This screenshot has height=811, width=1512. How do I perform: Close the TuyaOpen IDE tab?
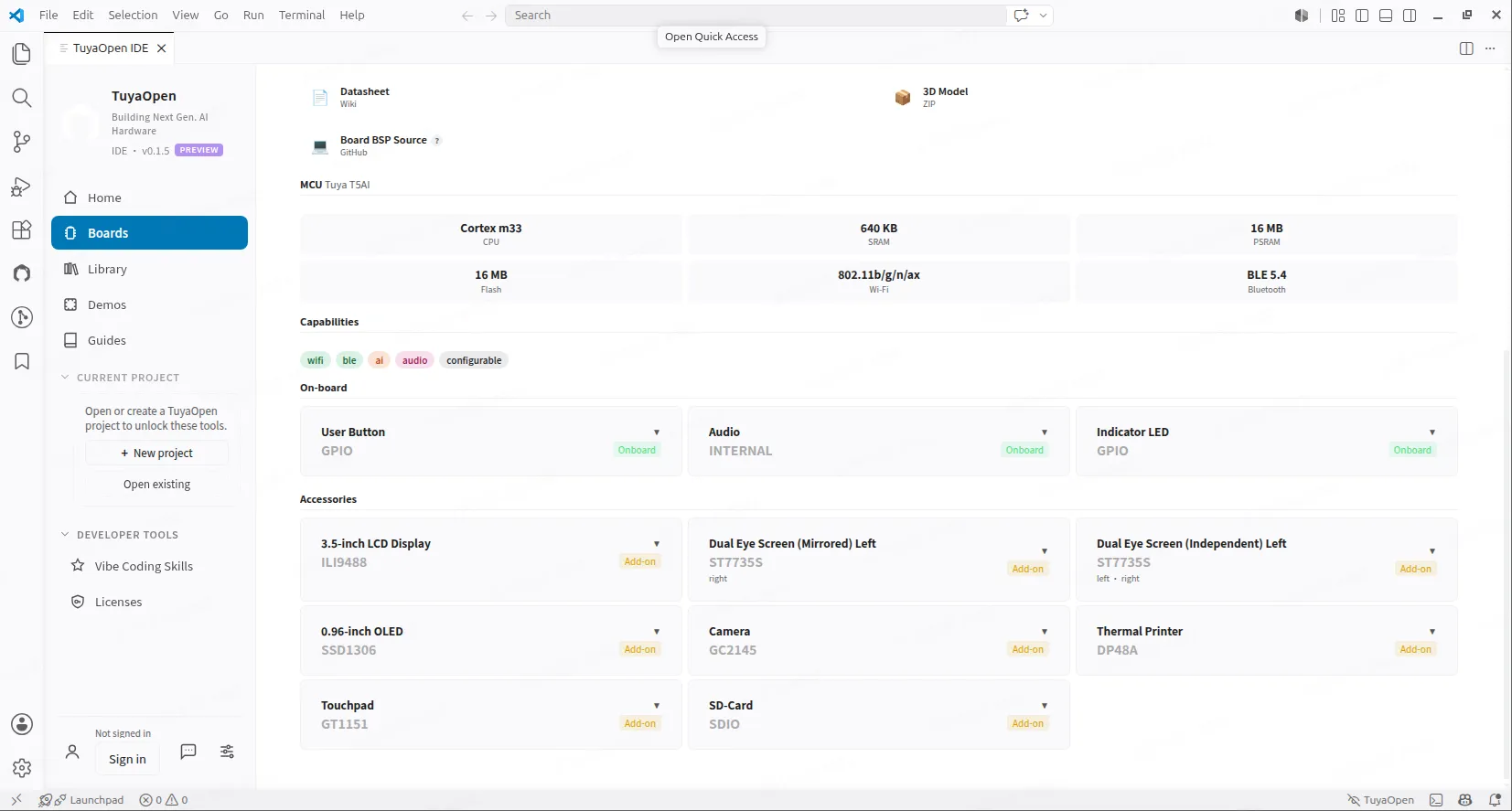tap(162, 48)
